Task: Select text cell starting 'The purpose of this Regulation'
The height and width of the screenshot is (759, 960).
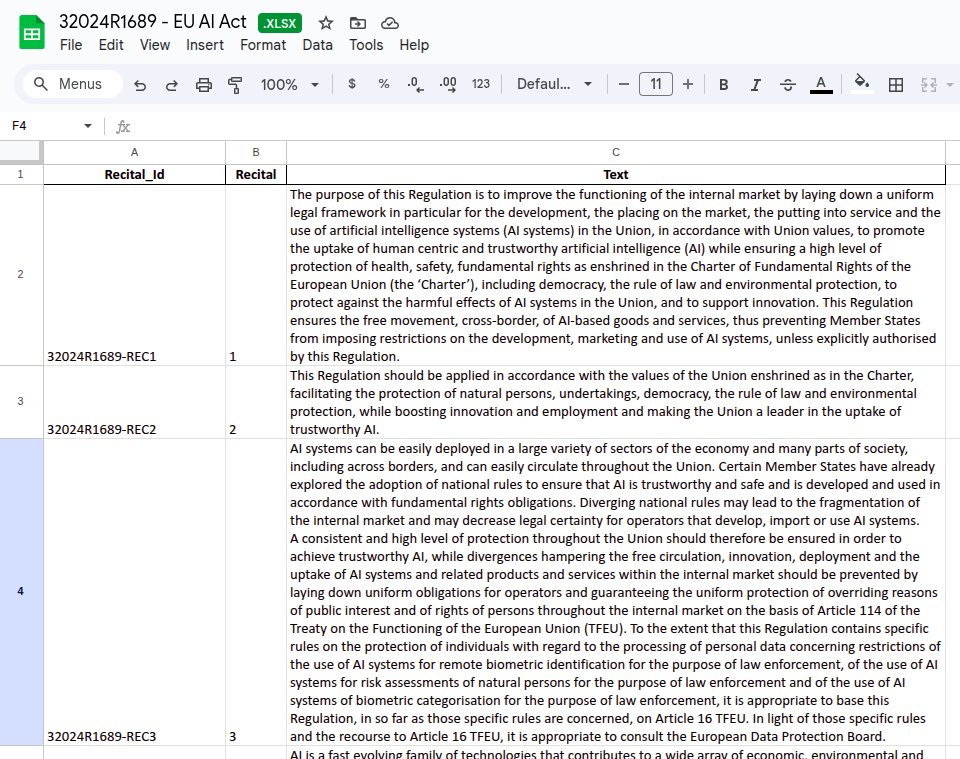Action: (616, 275)
